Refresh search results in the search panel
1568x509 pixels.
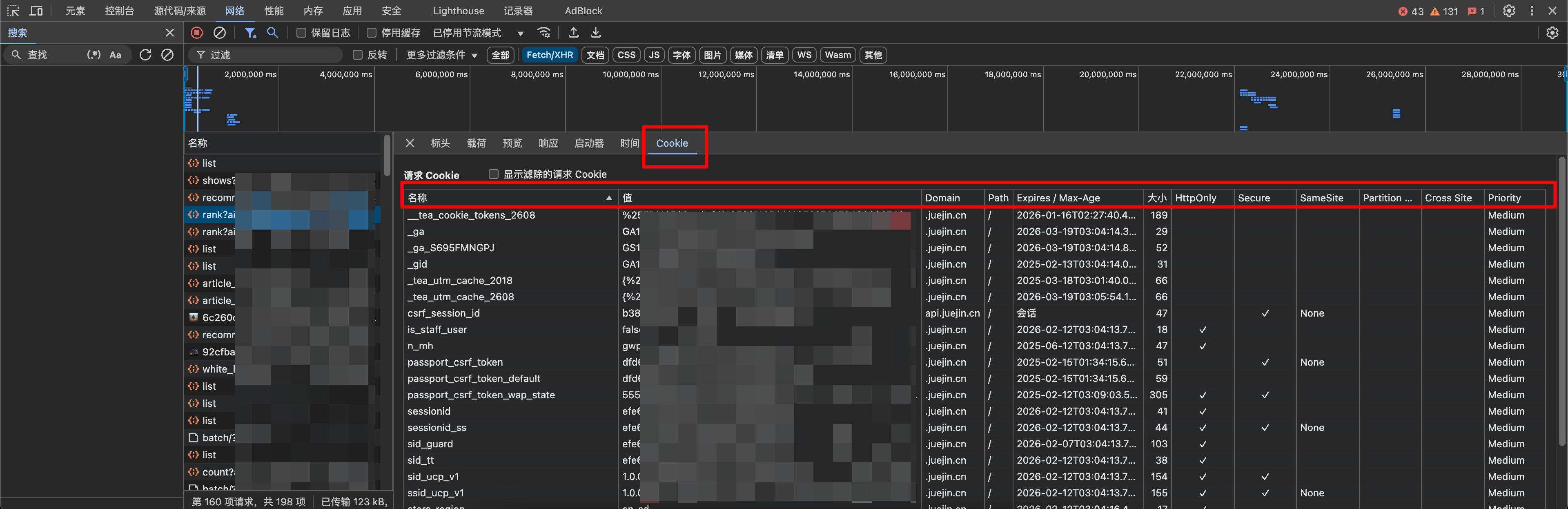tap(145, 55)
